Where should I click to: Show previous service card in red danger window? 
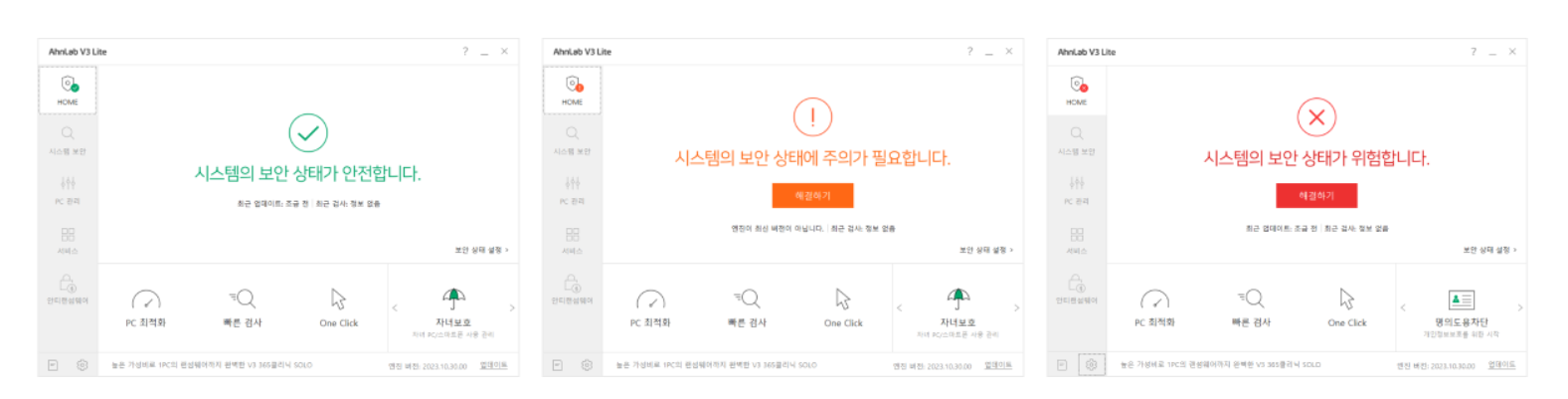(x=1403, y=308)
